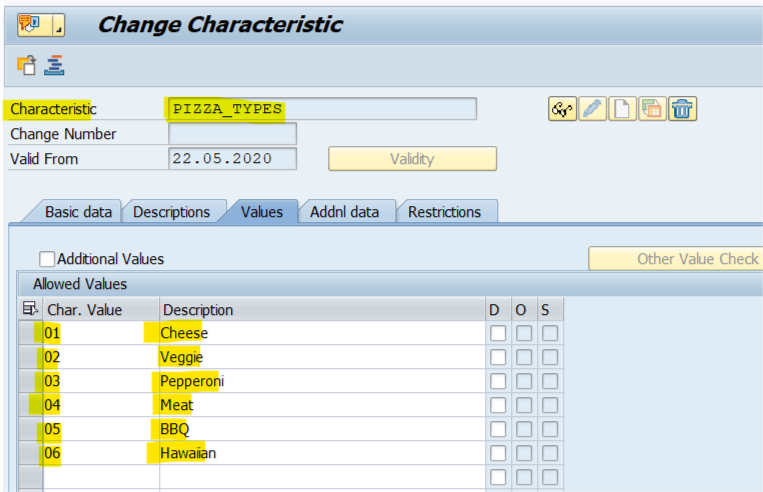Click the Copy characteristic icon
The width and height of the screenshot is (763, 492).
(652, 109)
